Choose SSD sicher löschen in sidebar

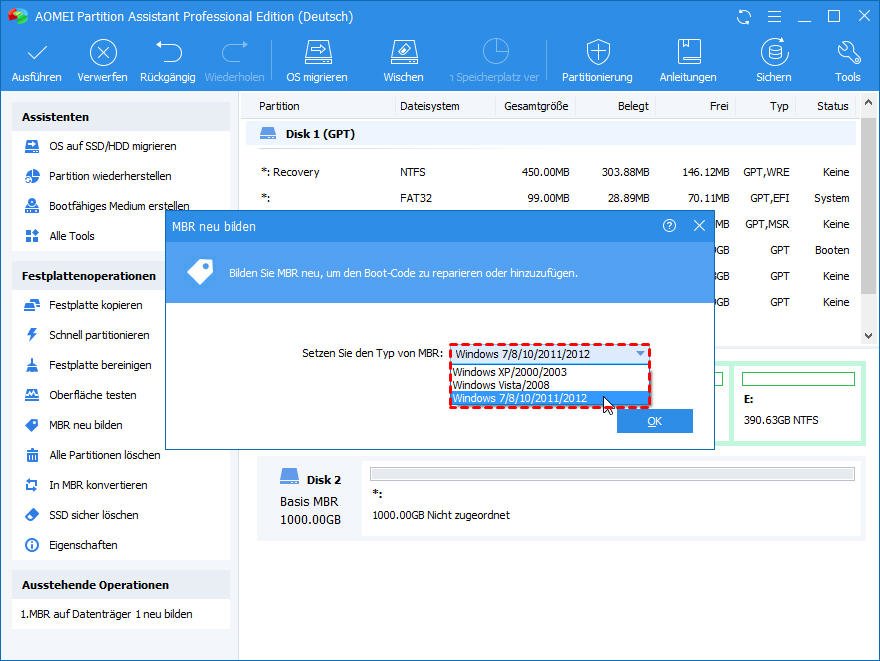pyautogui.click(x=94, y=515)
